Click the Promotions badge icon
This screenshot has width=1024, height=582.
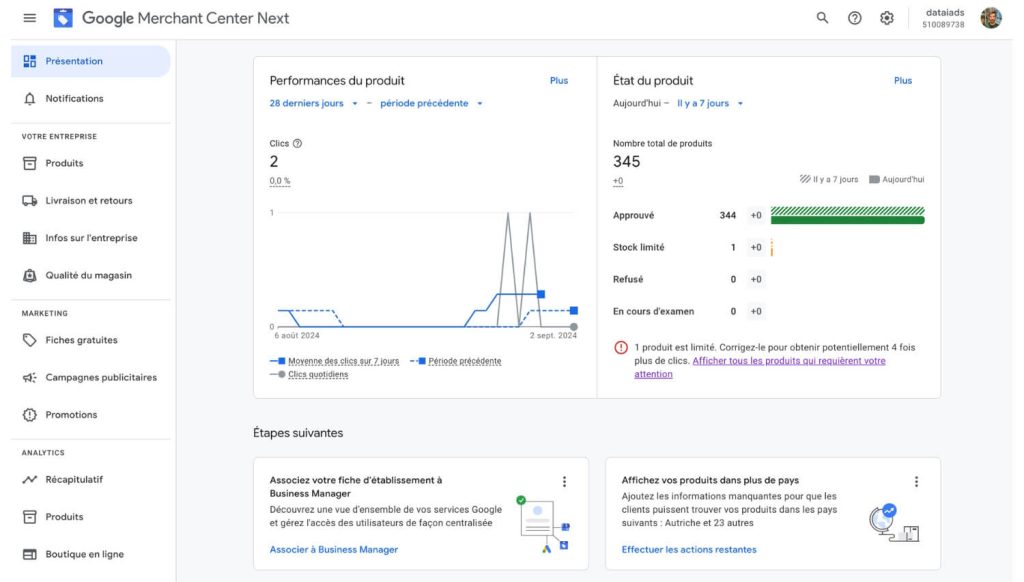(29, 415)
